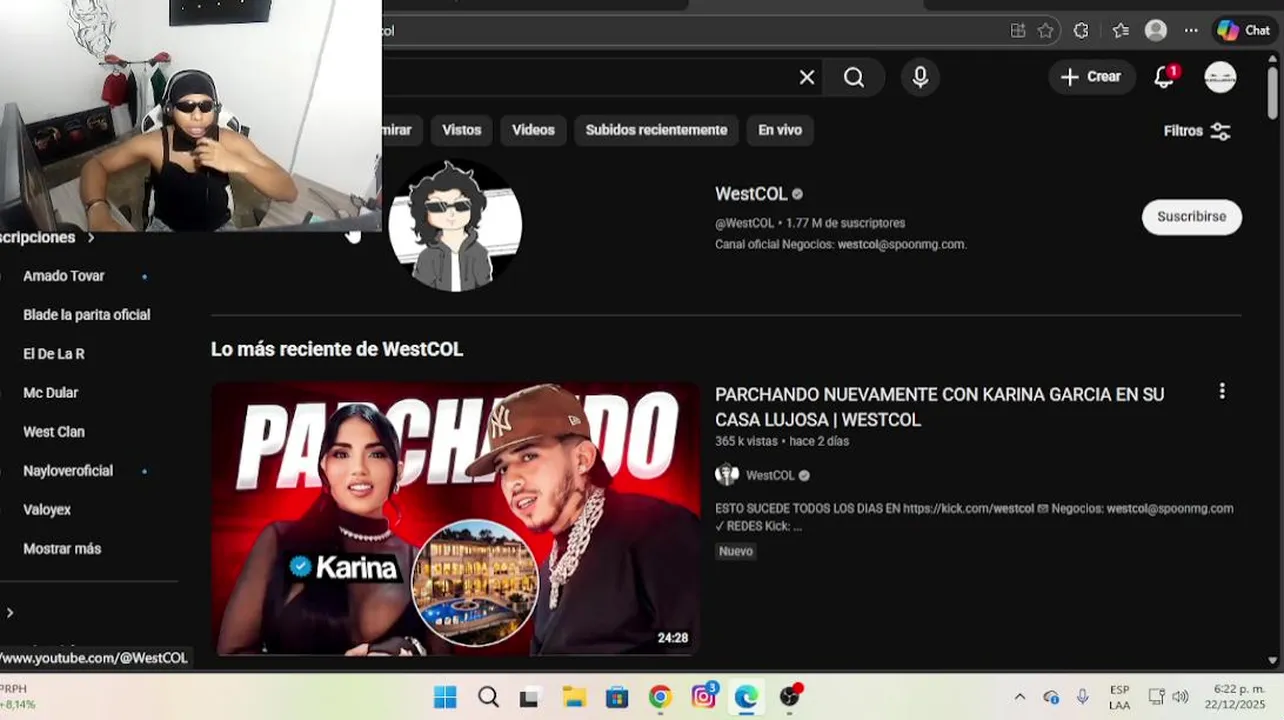Open the volume tray icon
1284x720 pixels.
[1180, 697]
